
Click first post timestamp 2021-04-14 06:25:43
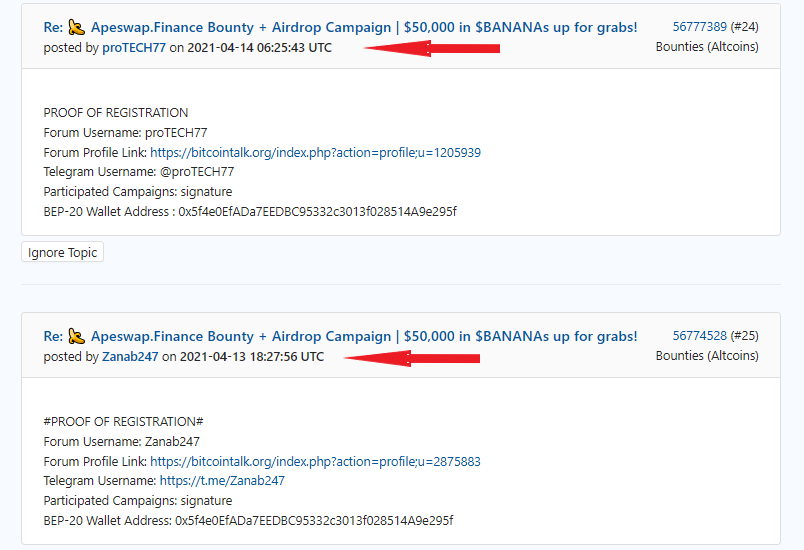(259, 48)
